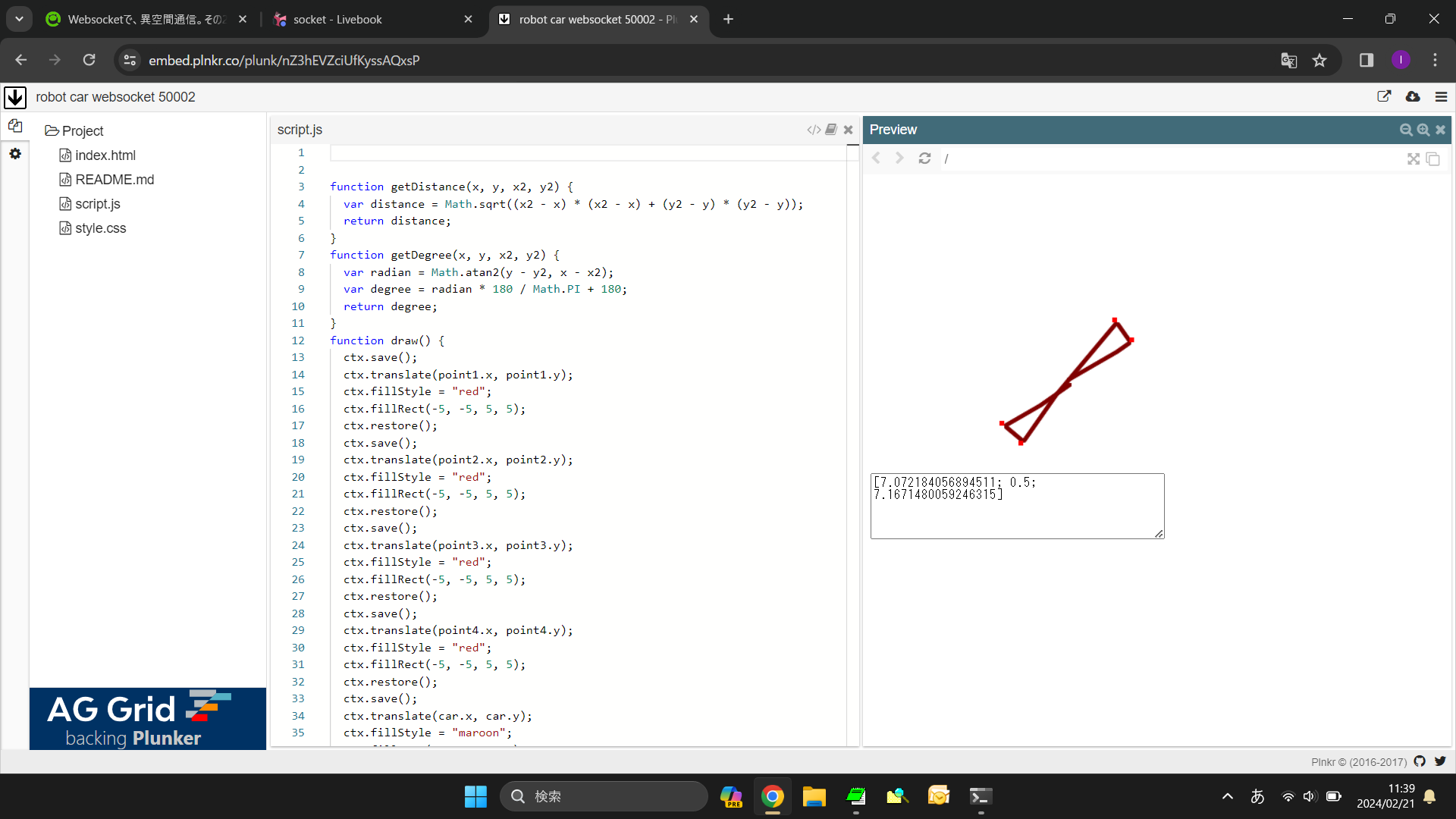Open the hamburger menu in Plunker header

point(1441,96)
